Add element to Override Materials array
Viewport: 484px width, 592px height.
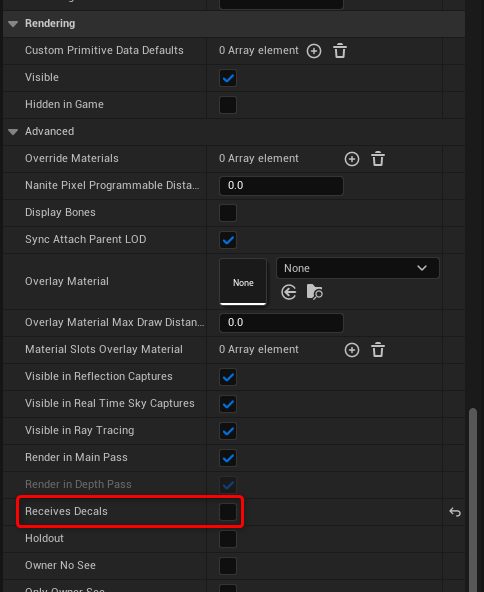(x=352, y=159)
